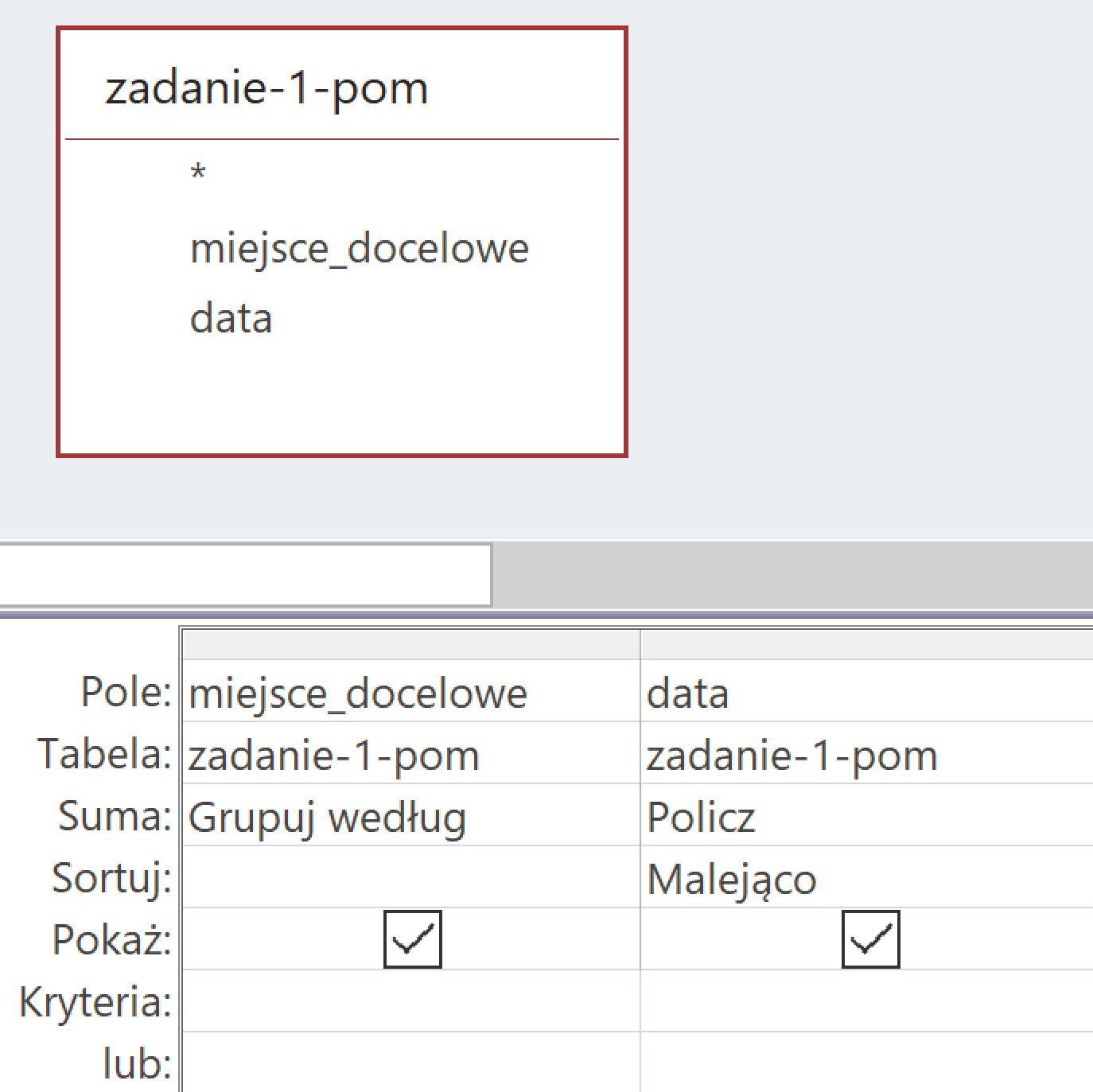Uncheck the Pokaż checkbox under data column

pos(870,938)
